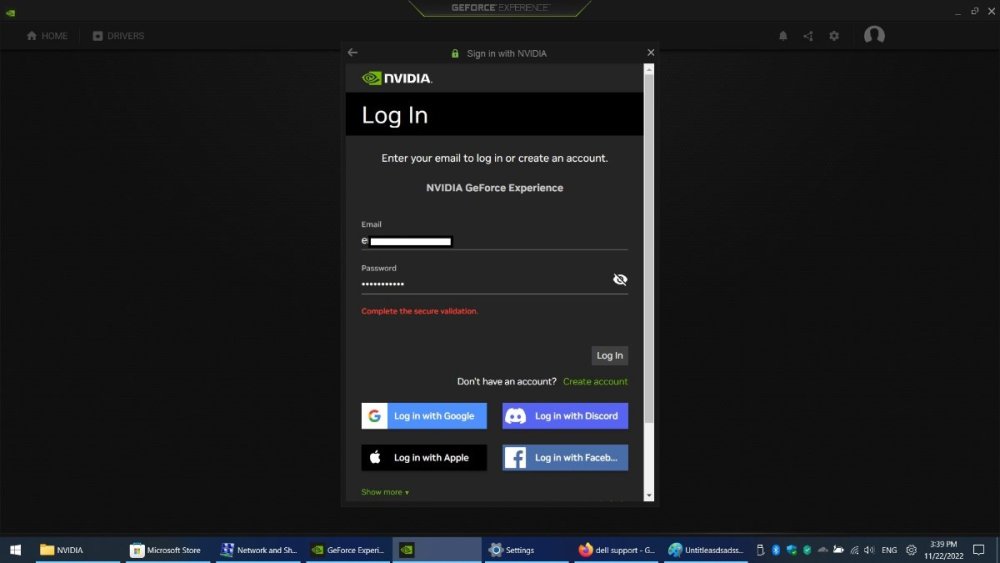
Task: Switch to GeForce Experience taskbar button
Action: tap(348, 550)
